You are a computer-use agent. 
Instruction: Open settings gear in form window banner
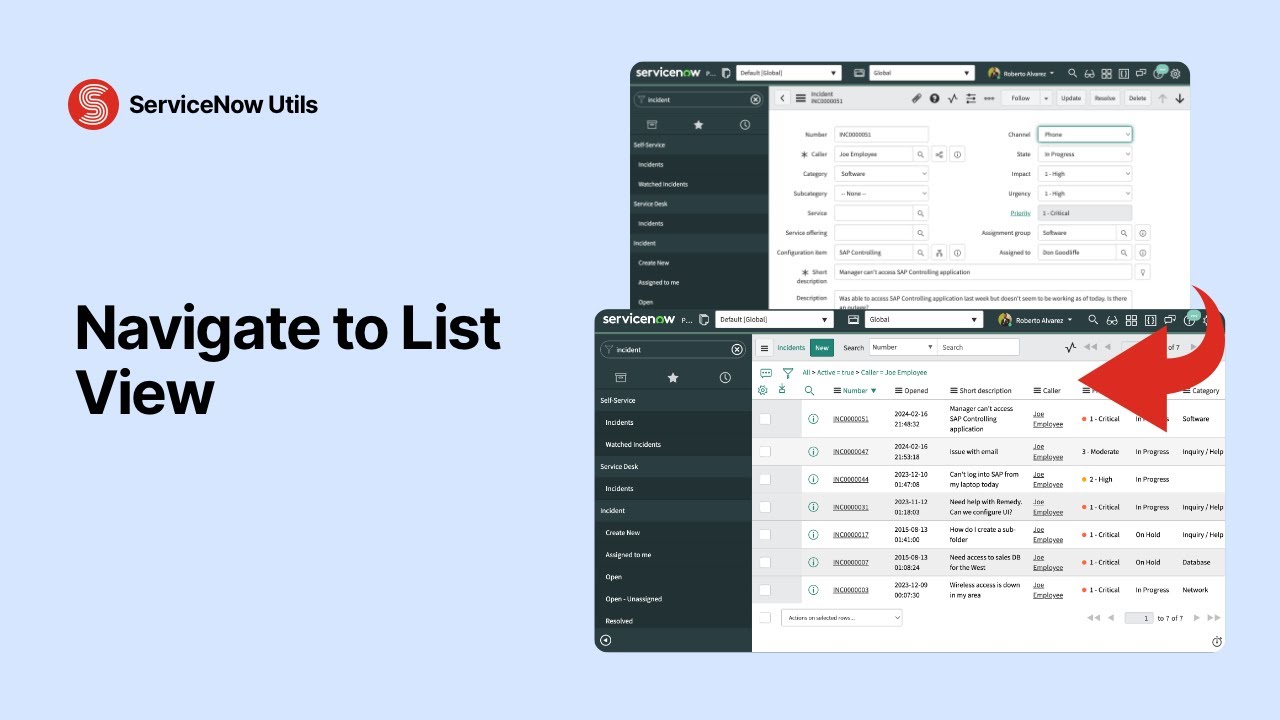click(x=1176, y=73)
